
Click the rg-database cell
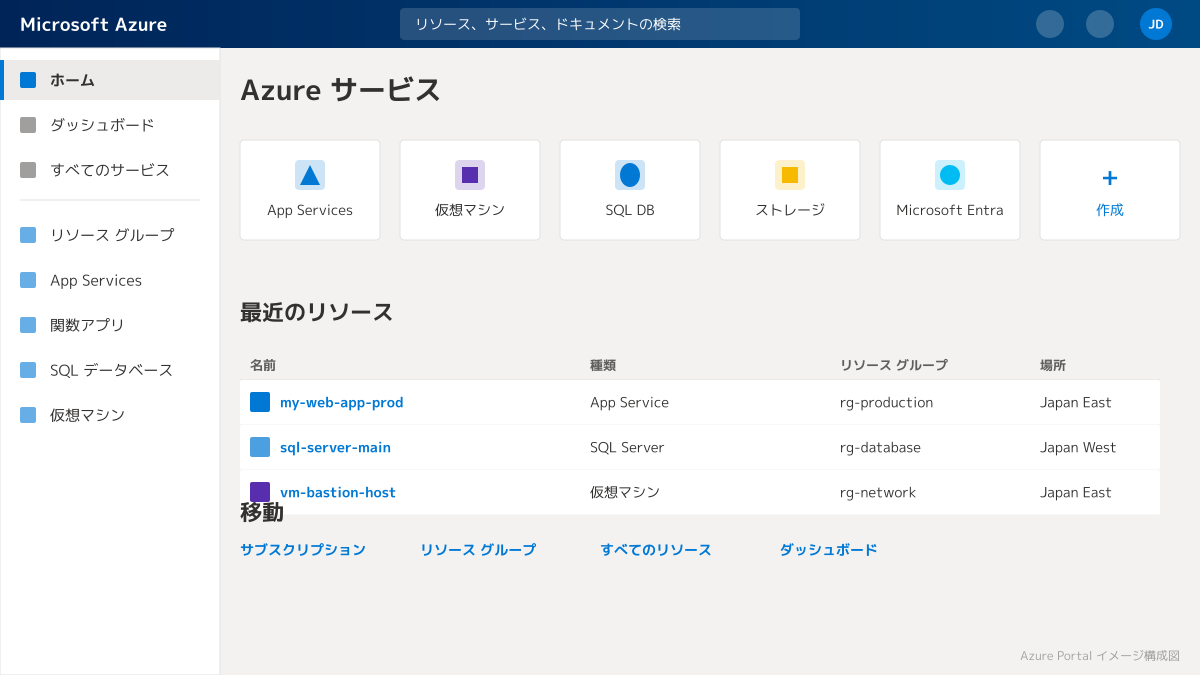881,447
